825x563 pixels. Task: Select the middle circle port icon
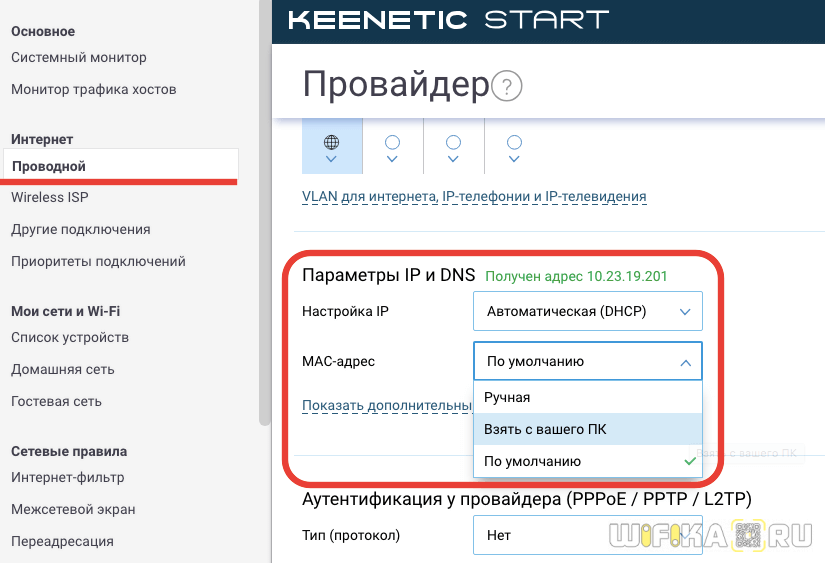(x=453, y=148)
